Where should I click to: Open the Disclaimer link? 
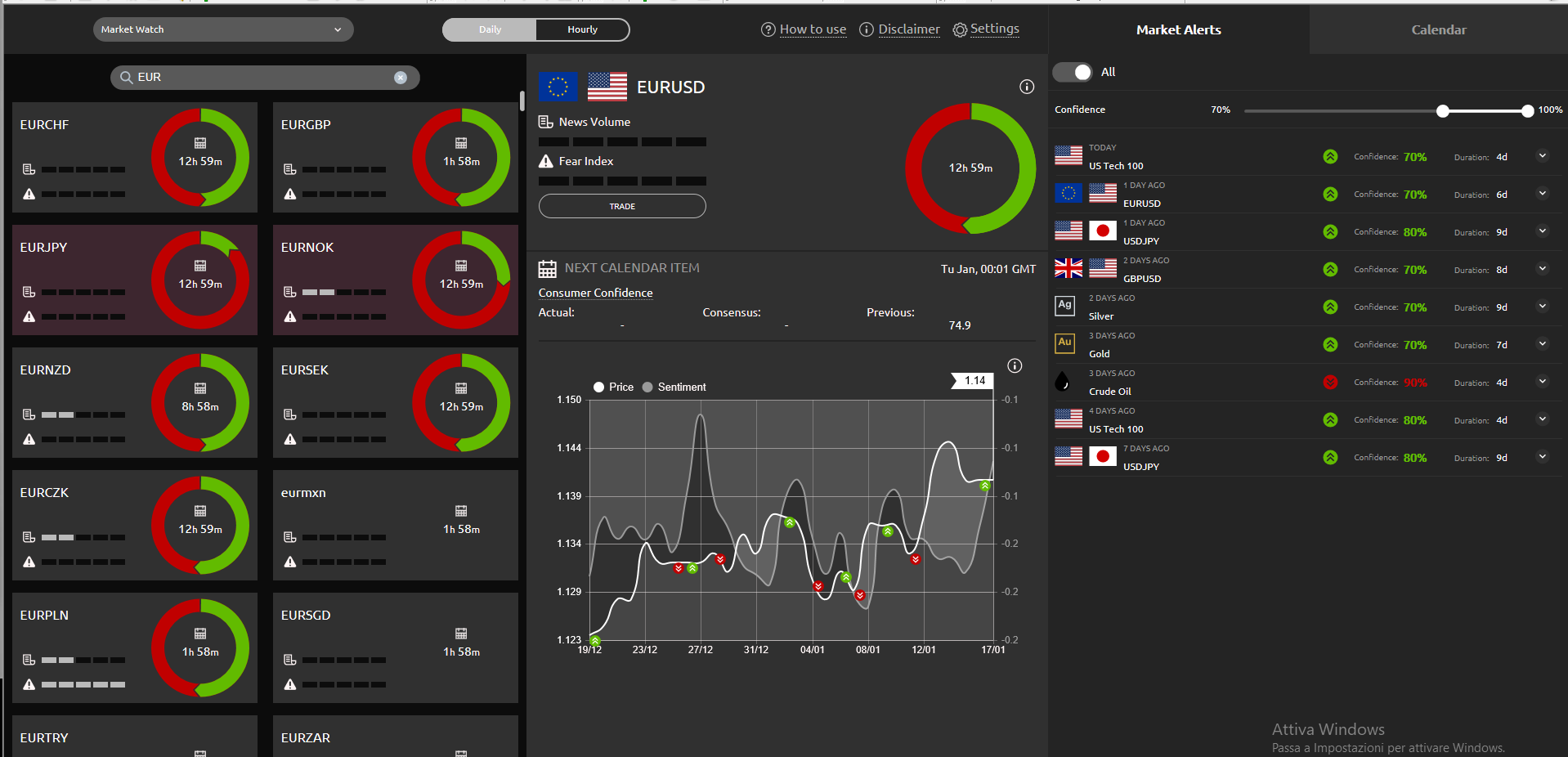pos(909,29)
